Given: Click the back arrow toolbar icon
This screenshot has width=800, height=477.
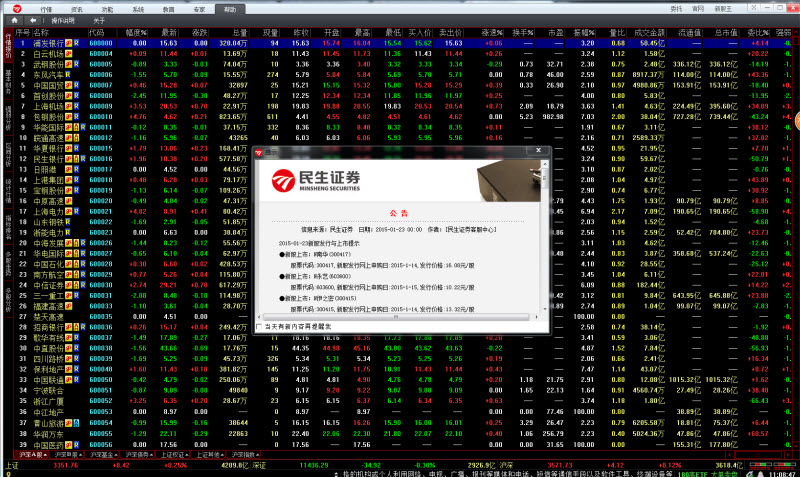Looking at the screenshot, I should pyautogui.click(x=33, y=20).
